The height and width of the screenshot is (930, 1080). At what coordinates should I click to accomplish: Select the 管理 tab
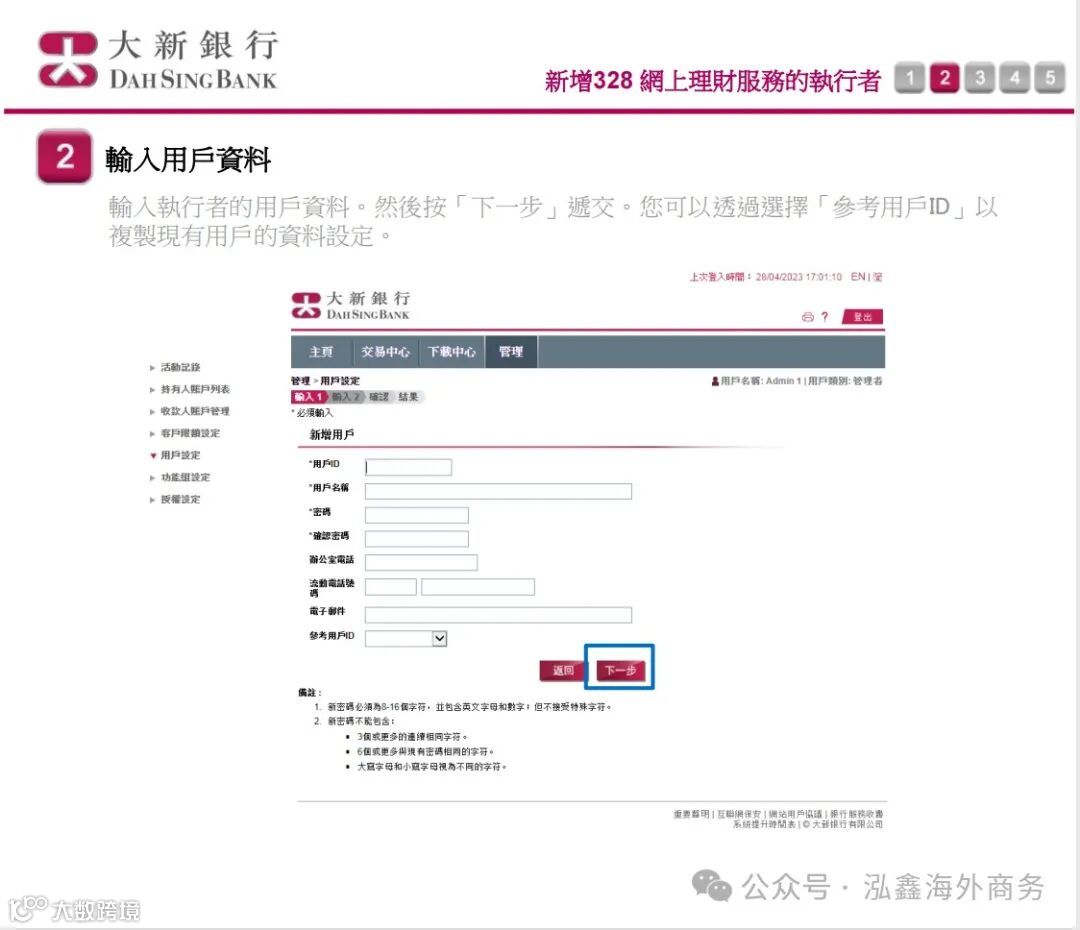(x=511, y=352)
